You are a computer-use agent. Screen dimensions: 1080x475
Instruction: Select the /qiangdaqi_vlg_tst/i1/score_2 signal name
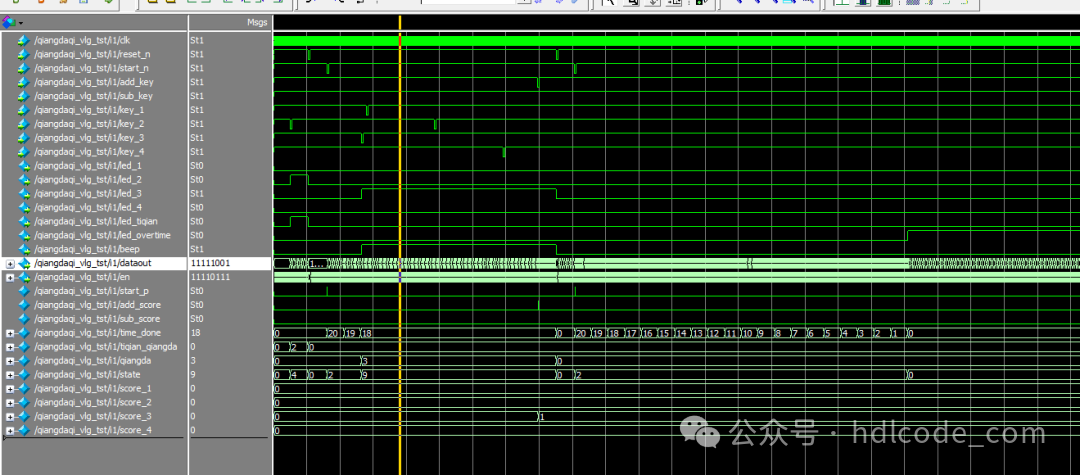click(x=92, y=403)
